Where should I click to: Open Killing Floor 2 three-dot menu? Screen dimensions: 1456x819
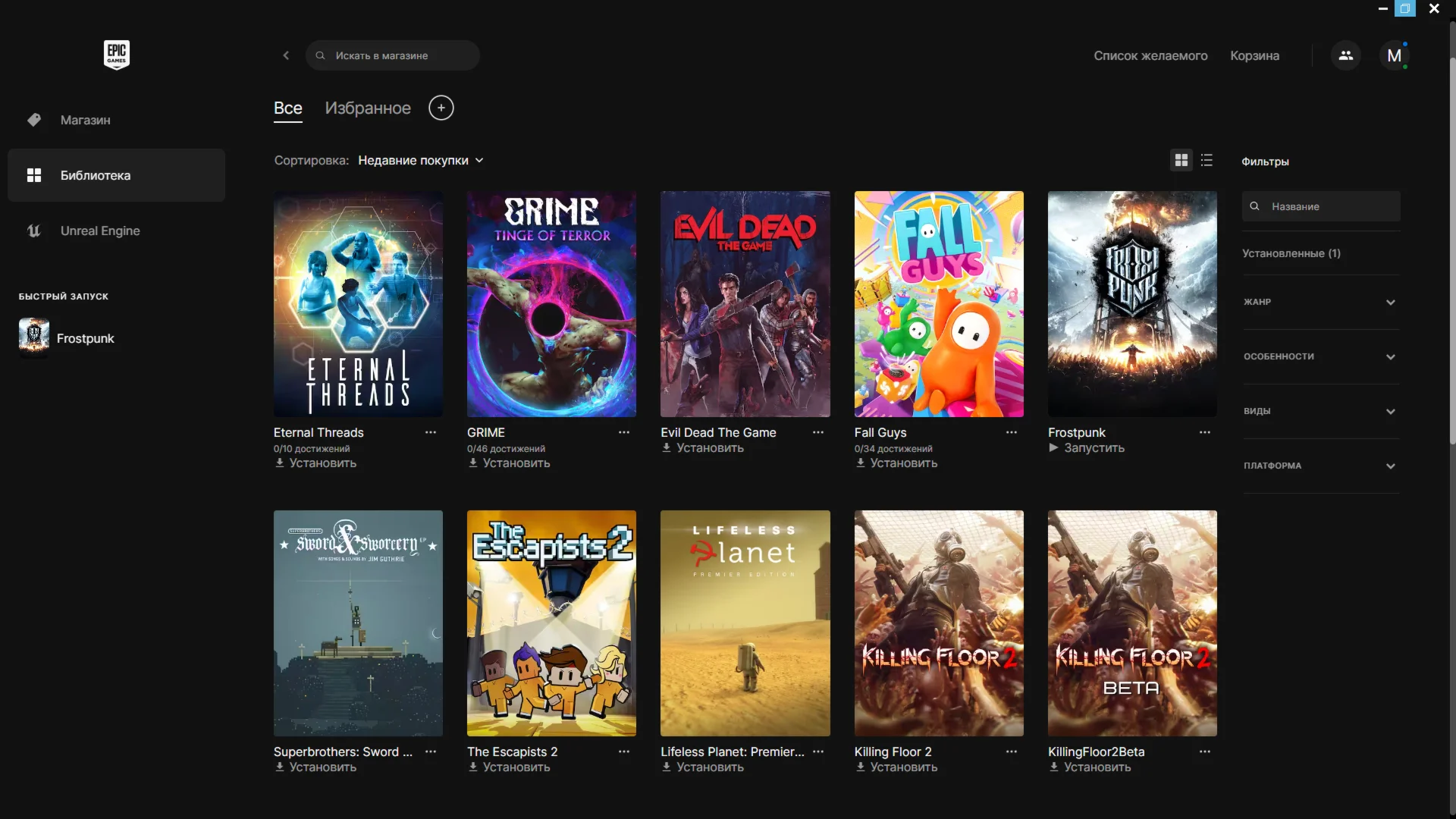pos(1011,752)
